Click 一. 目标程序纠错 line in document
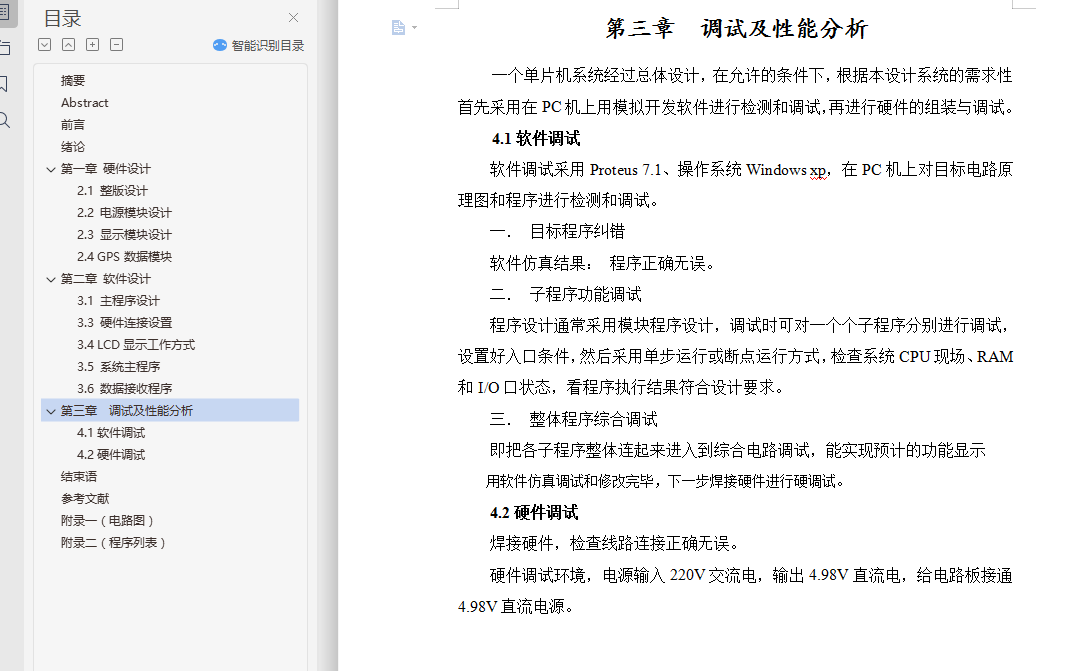1078x671 pixels. pyautogui.click(x=557, y=232)
